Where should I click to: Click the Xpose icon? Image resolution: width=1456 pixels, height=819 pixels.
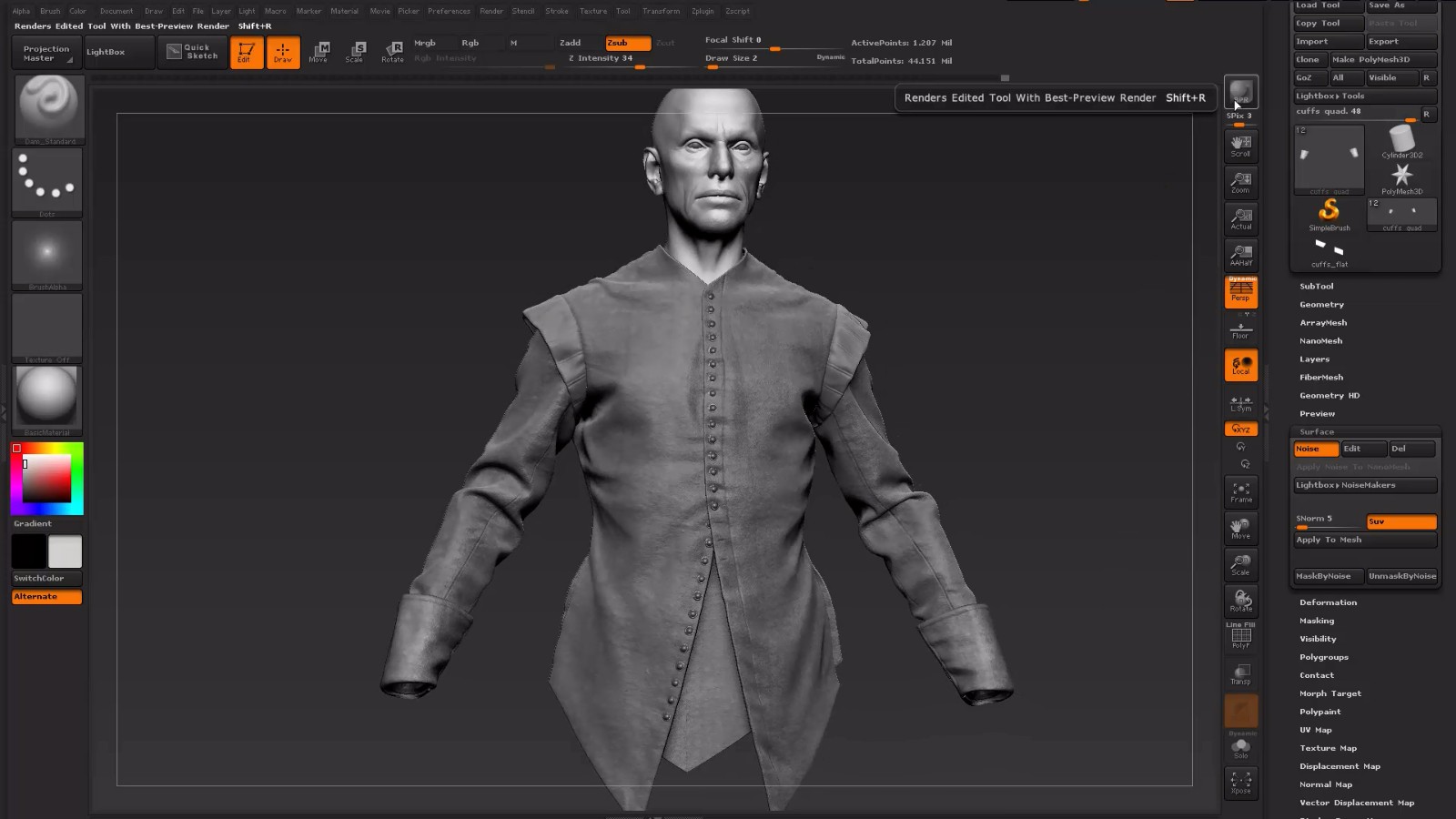(x=1240, y=784)
